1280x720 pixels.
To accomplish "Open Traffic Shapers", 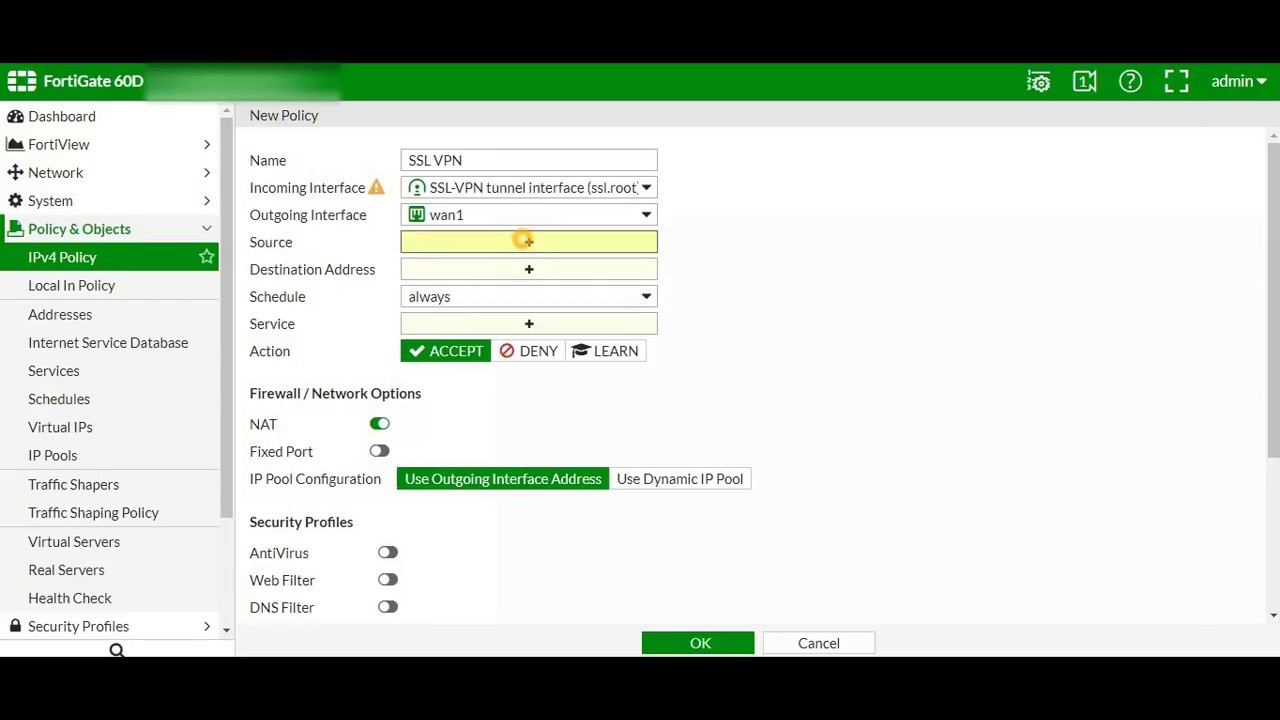I will [x=73, y=484].
